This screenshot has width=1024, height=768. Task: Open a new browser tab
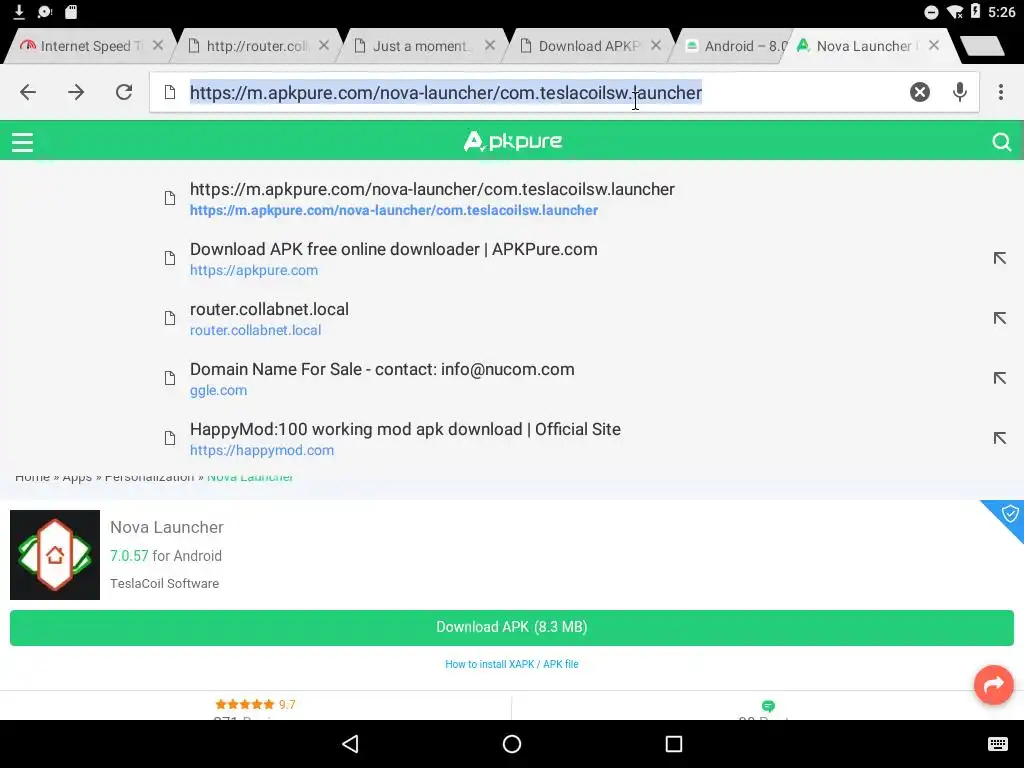click(x=982, y=46)
